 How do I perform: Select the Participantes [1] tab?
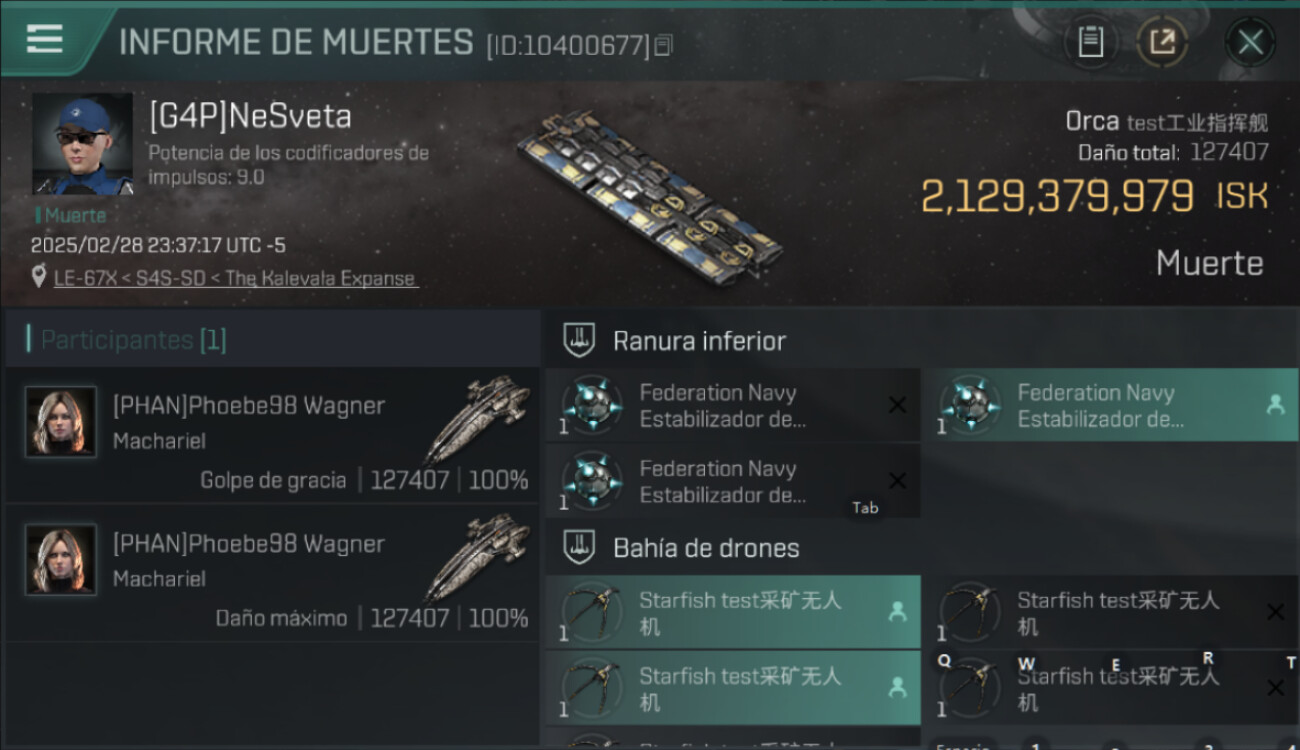[x=133, y=339]
